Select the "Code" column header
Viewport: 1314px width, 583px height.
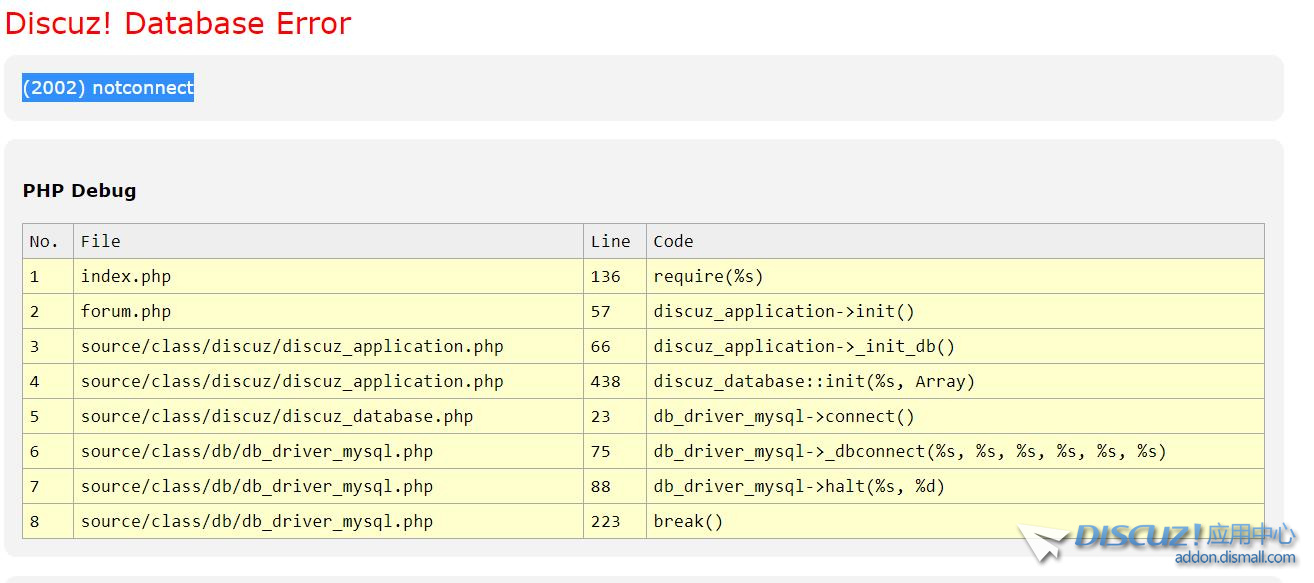coord(955,241)
